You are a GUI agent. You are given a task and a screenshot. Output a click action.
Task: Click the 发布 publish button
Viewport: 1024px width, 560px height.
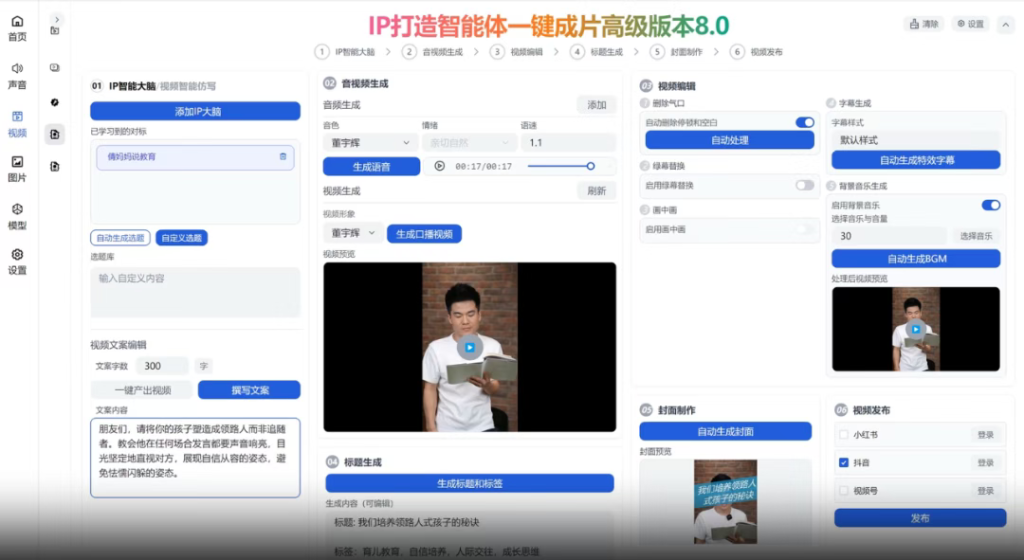920,518
